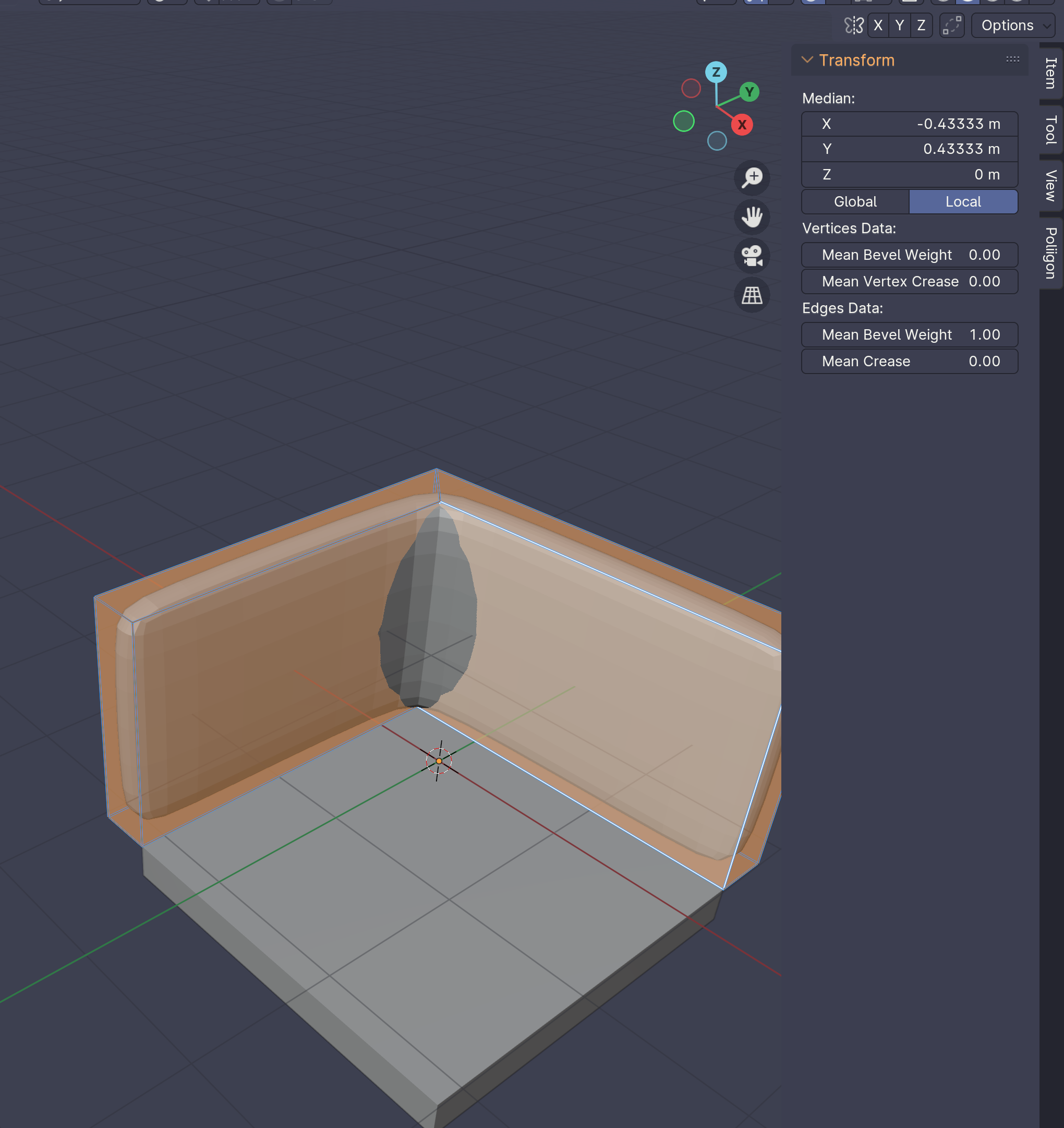Screen dimensions: 1064x1128
Task: Click the Z axis gizmo circle
Action: click(x=716, y=72)
